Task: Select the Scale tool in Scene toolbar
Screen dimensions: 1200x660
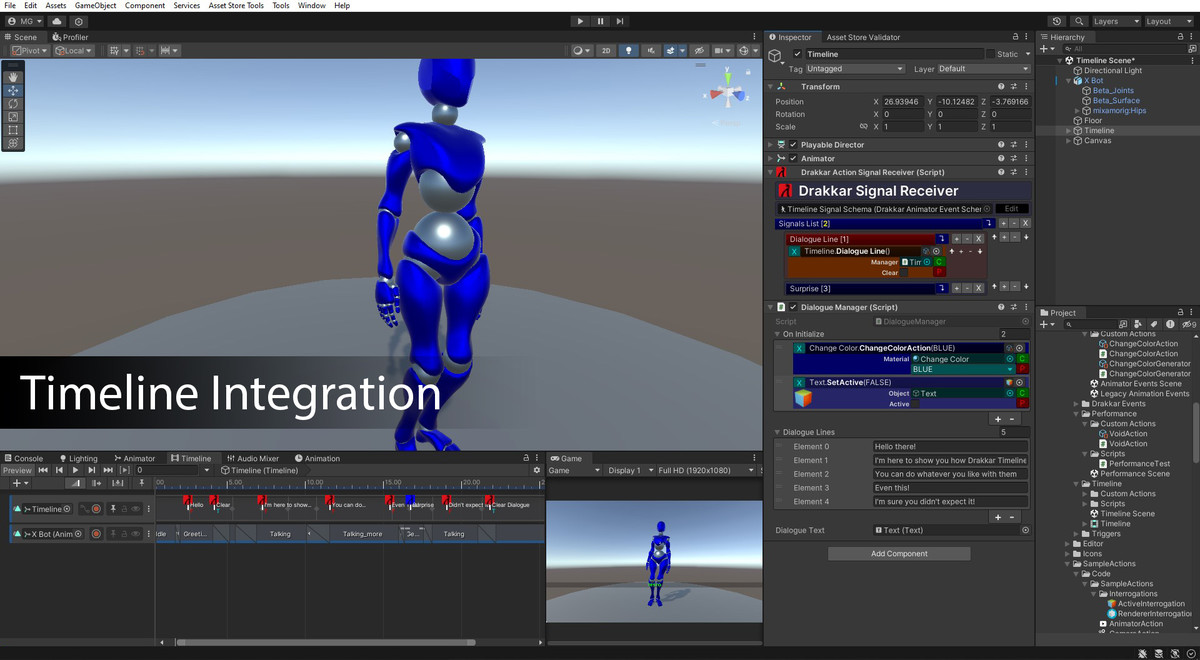Action: (13, 116)
